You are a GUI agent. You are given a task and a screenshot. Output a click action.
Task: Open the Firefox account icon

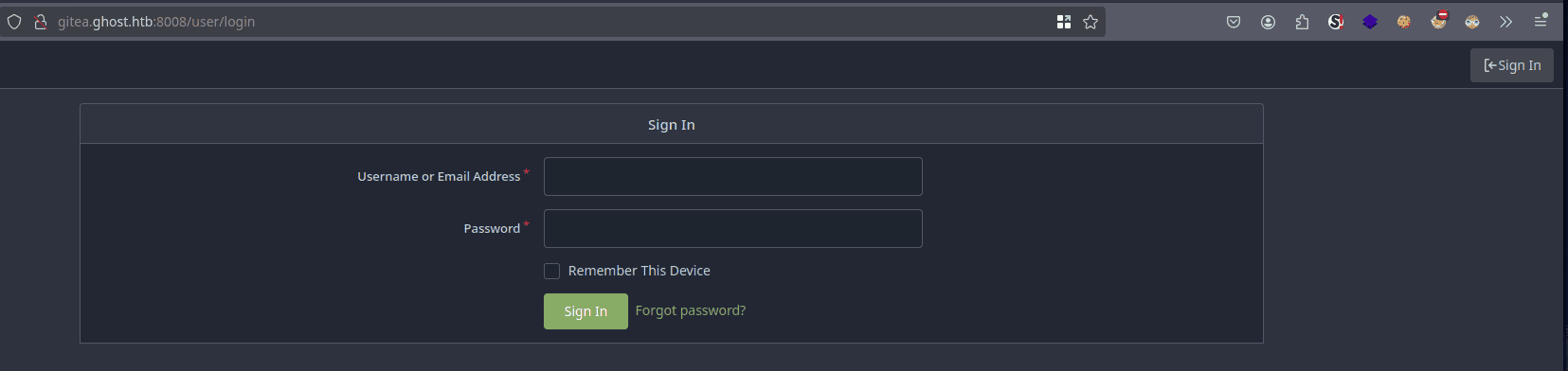click(1268, 22)
